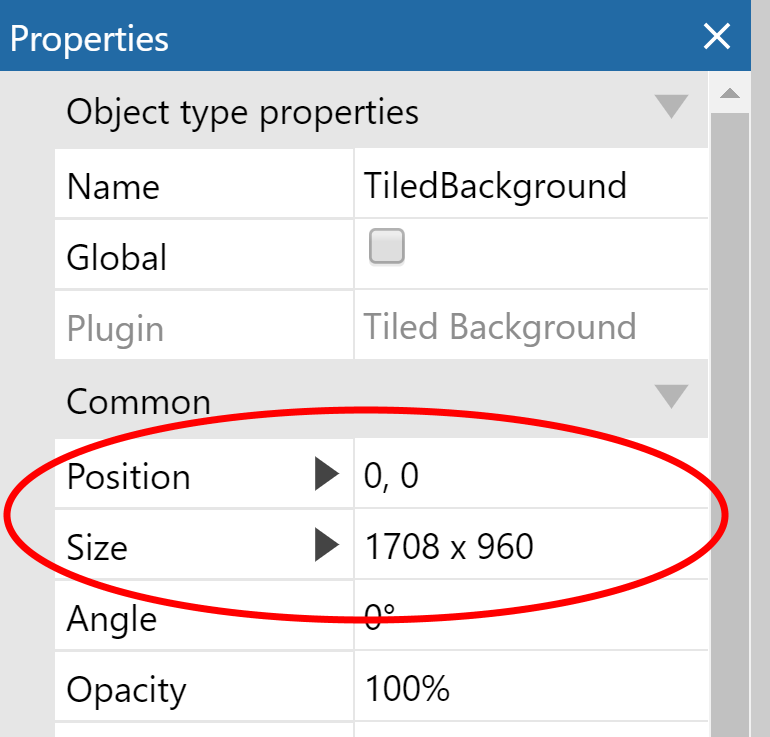Expand the Position property triangle
The width and height of the screenshot is (770, 737).
tap(327, 474)
